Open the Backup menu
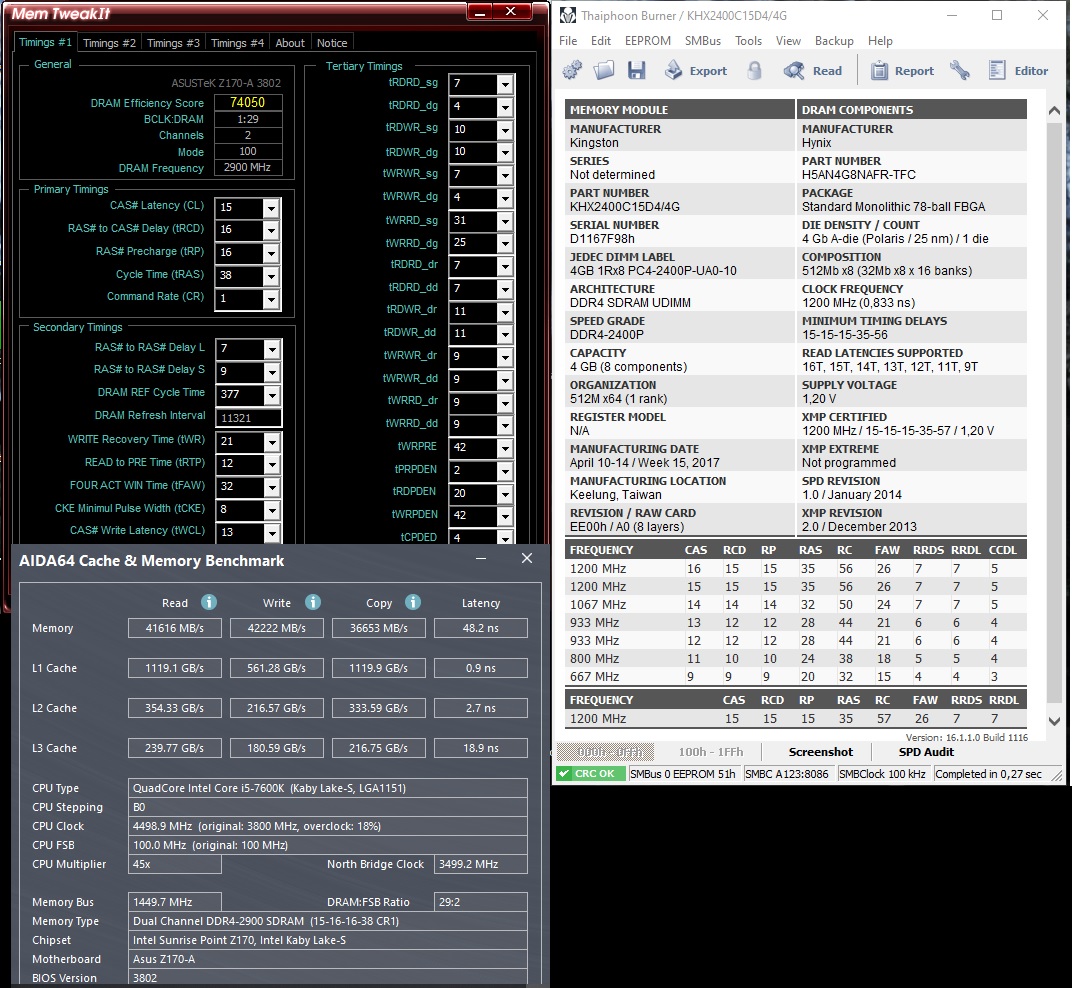Screen dimensions: 1072x988 (x=834, y=41)
